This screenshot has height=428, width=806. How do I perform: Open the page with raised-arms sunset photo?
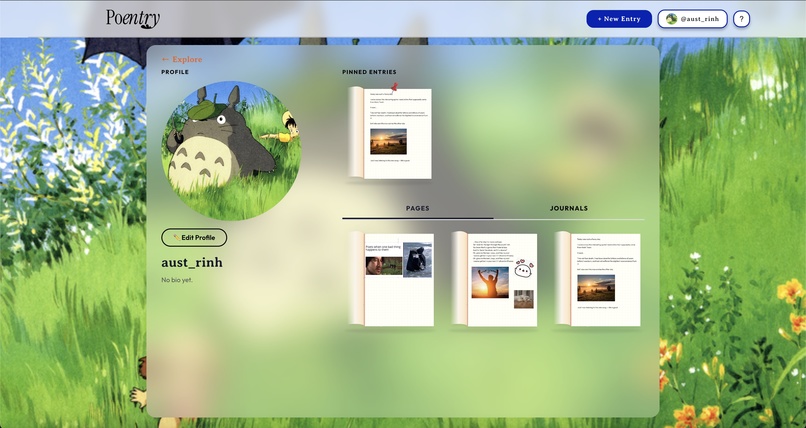coord(494,279)
